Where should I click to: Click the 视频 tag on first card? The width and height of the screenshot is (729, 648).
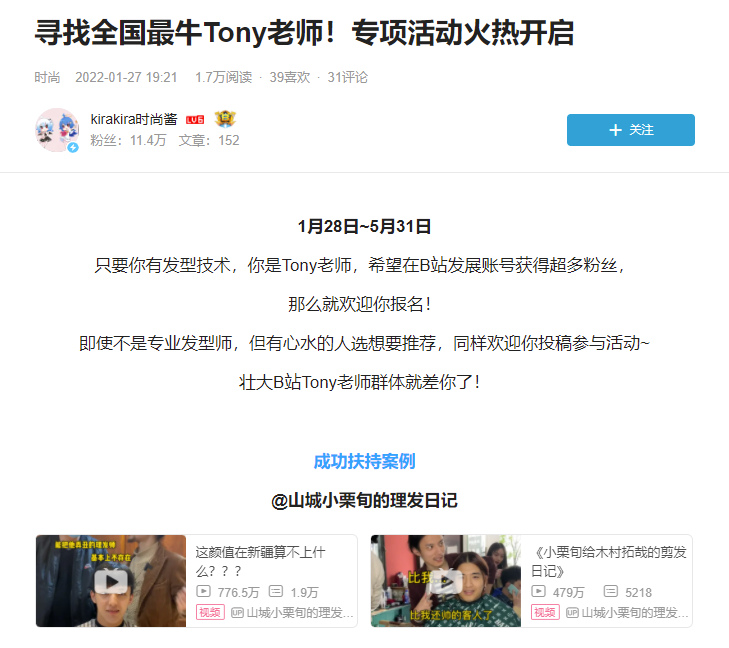point(210,612)
